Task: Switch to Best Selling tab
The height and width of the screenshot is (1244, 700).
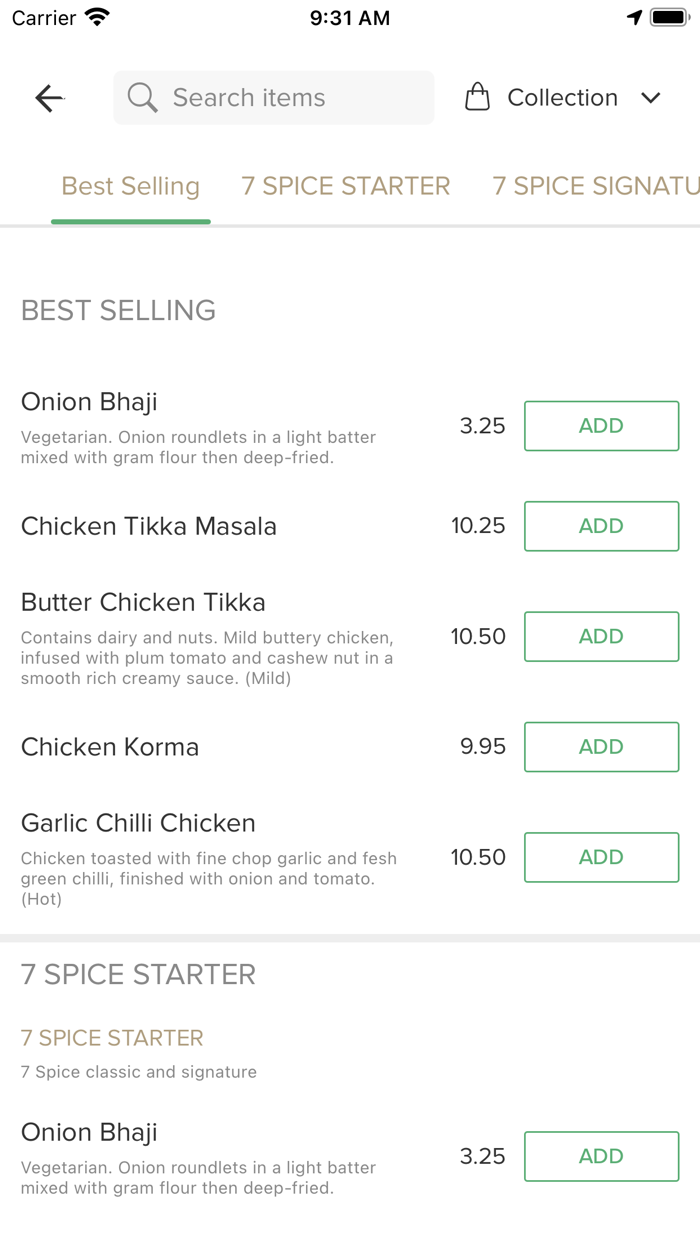Action: point(131,187)
